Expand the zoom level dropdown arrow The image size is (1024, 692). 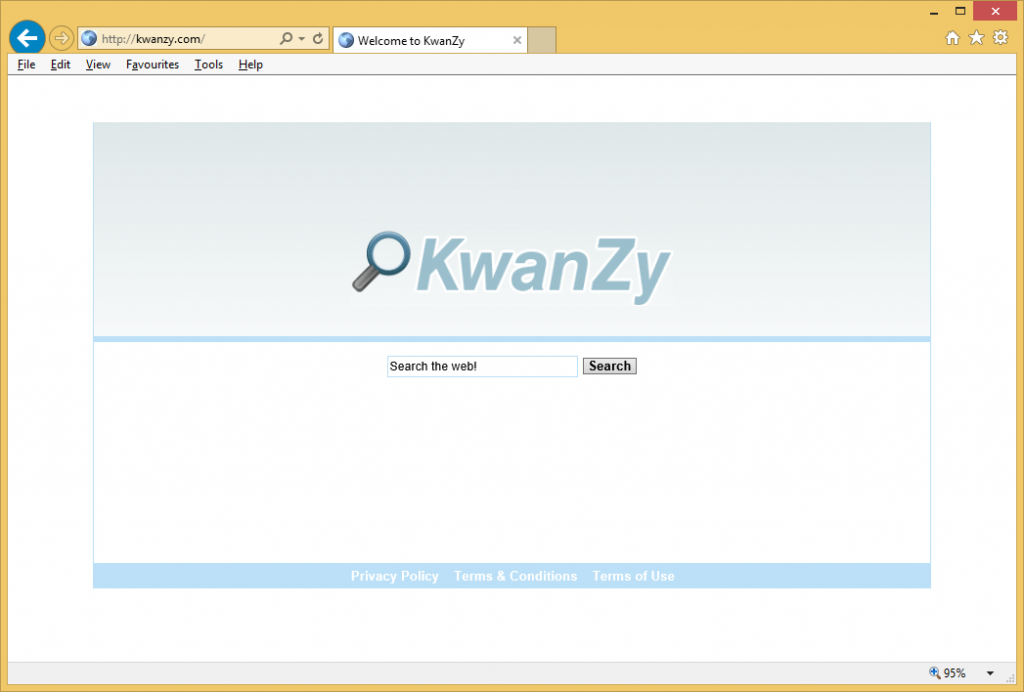coord(990,674)
